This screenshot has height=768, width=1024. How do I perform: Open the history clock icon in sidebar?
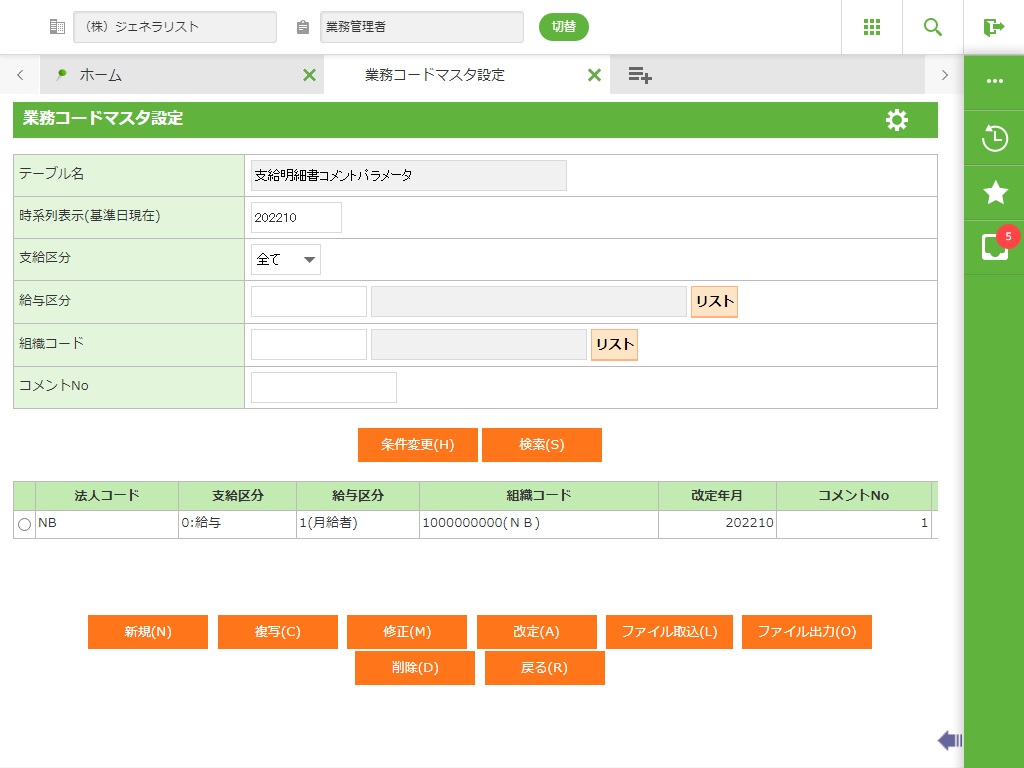click(994, 138)
